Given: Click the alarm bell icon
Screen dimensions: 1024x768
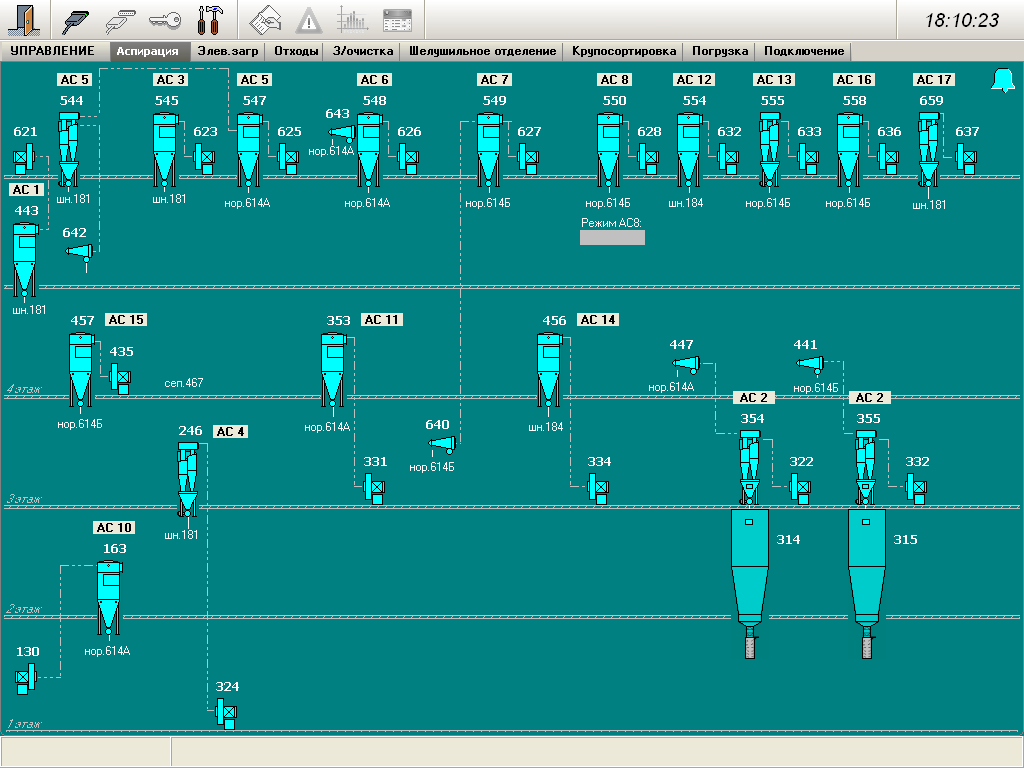Looking at the screenshot, I should pyautogui.click(x=1002, y=81).
